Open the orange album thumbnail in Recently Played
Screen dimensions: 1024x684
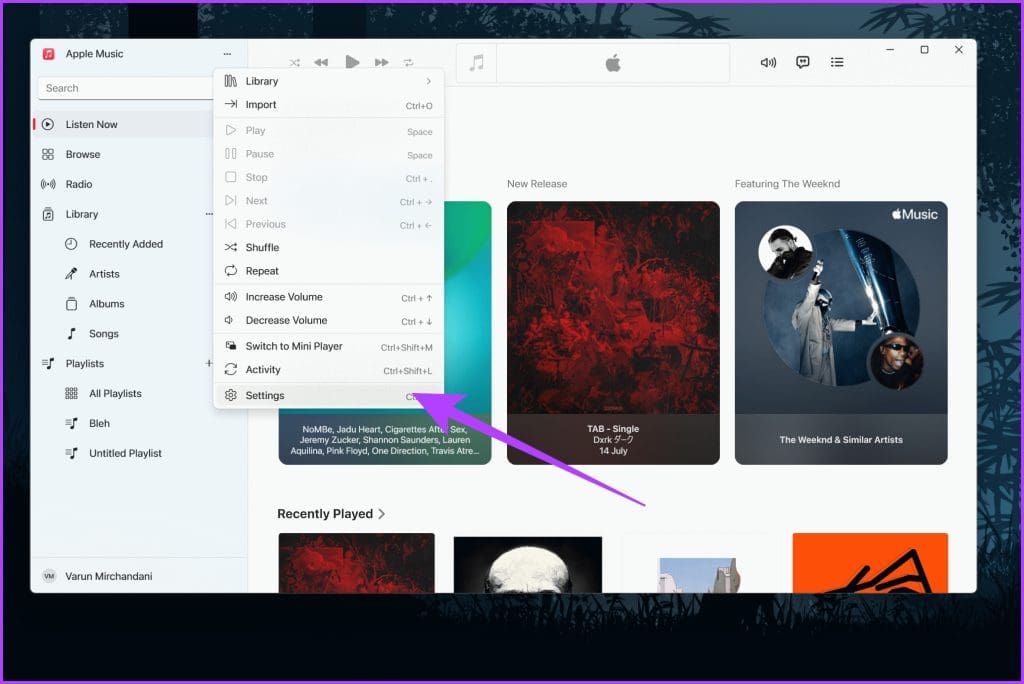(x=870, y=563)
